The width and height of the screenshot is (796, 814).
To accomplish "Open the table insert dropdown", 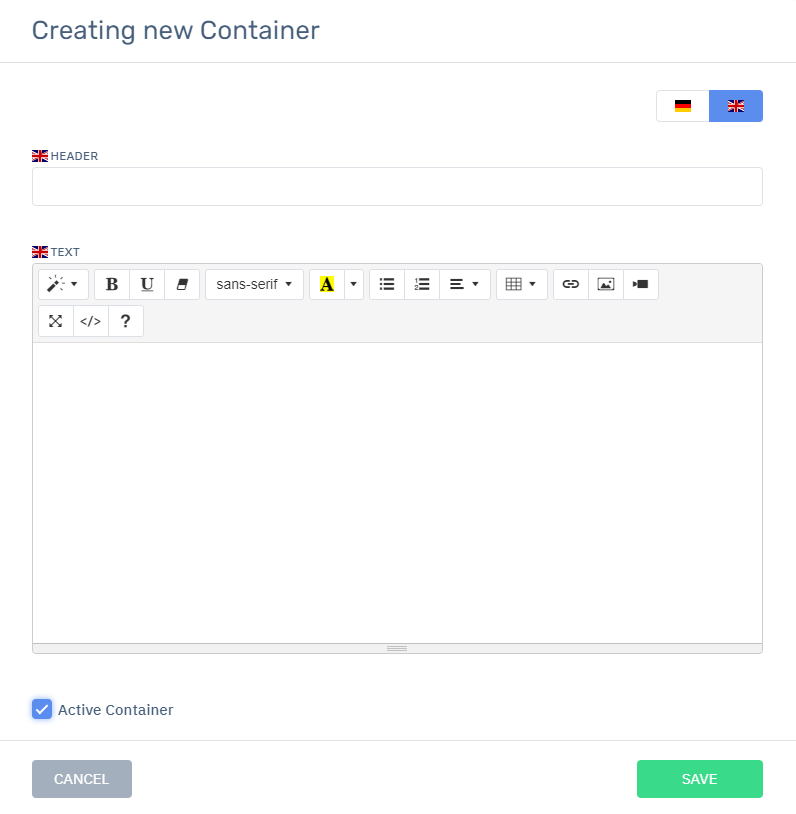I will (x=522, y=284).
